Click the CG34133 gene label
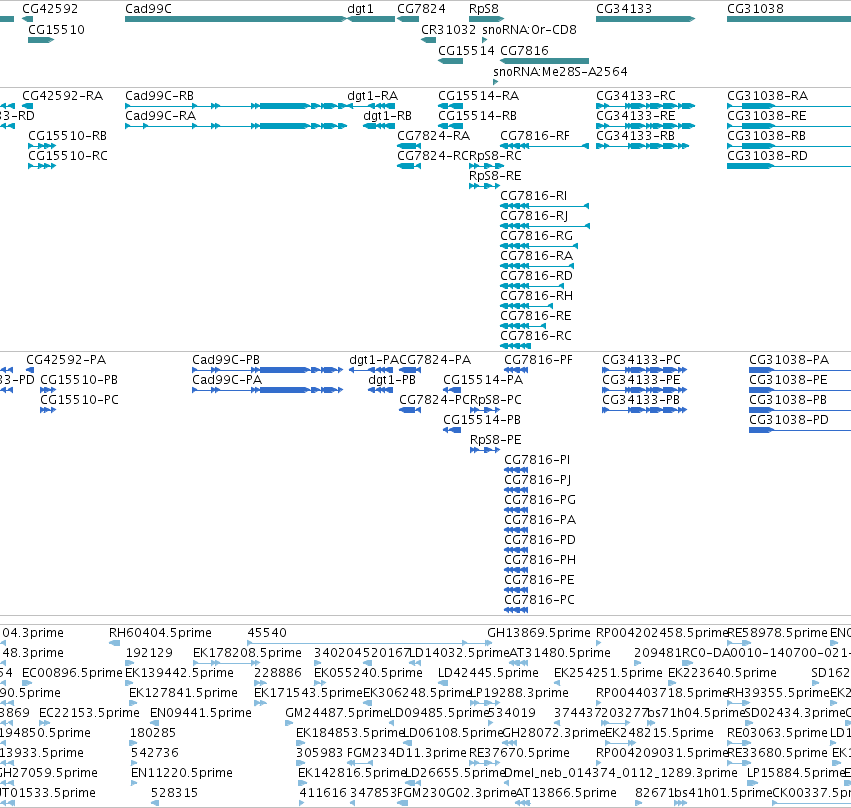 click(624, 9)
